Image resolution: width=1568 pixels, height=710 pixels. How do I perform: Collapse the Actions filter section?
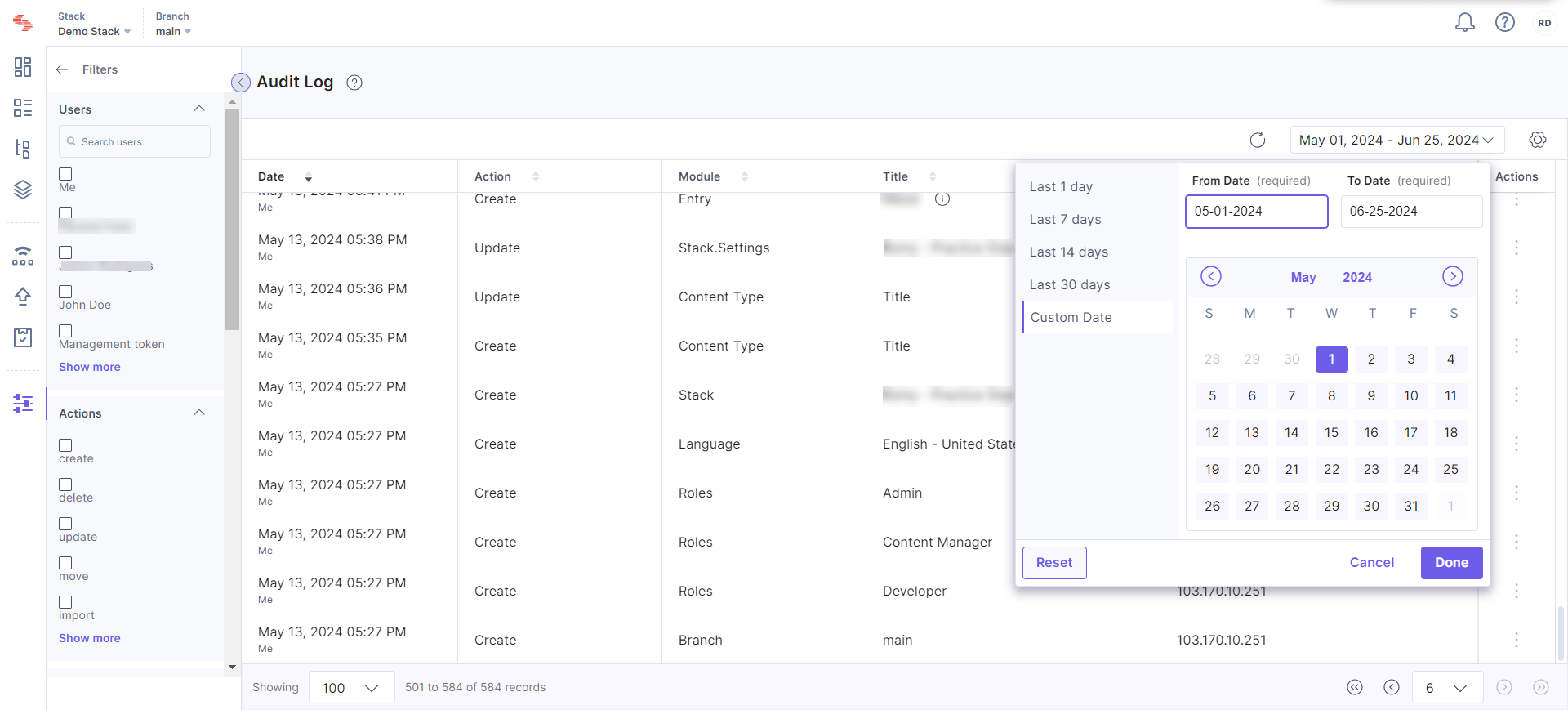pos(198,413)
